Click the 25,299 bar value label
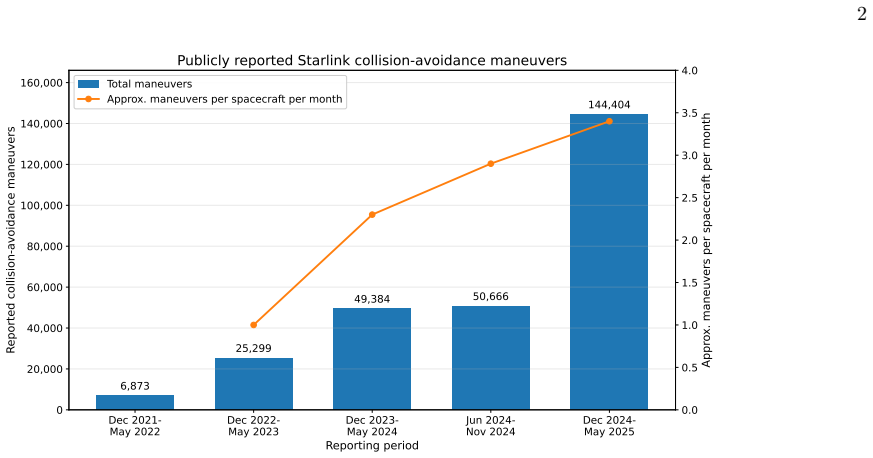Image resolution: width=873 pixels, height=458 pixels. (253, 348)
